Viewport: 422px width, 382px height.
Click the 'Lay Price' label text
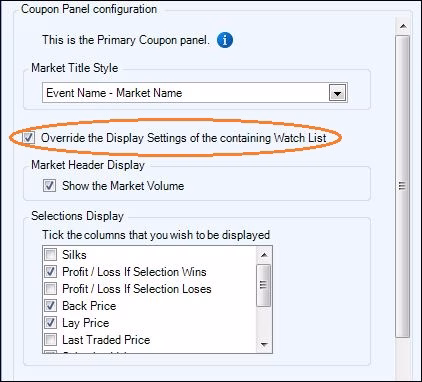click(x=86, y=323)
